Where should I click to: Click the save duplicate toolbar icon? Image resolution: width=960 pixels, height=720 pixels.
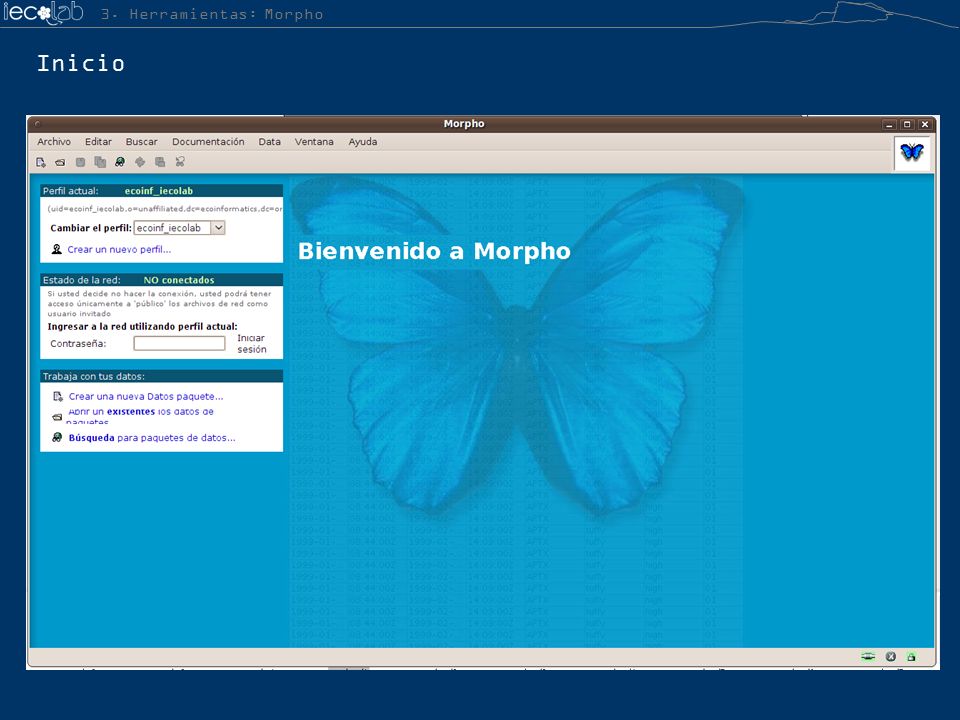coord(100,162)
